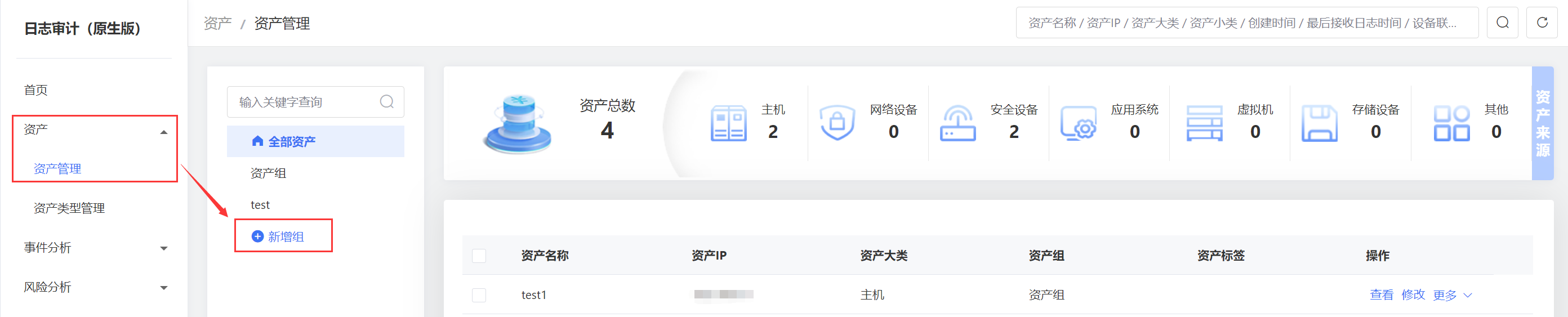The width and height of the screenshot is (1568, 317).
Task: Open the 资产来源 side tab
Action: (1543, 123)
